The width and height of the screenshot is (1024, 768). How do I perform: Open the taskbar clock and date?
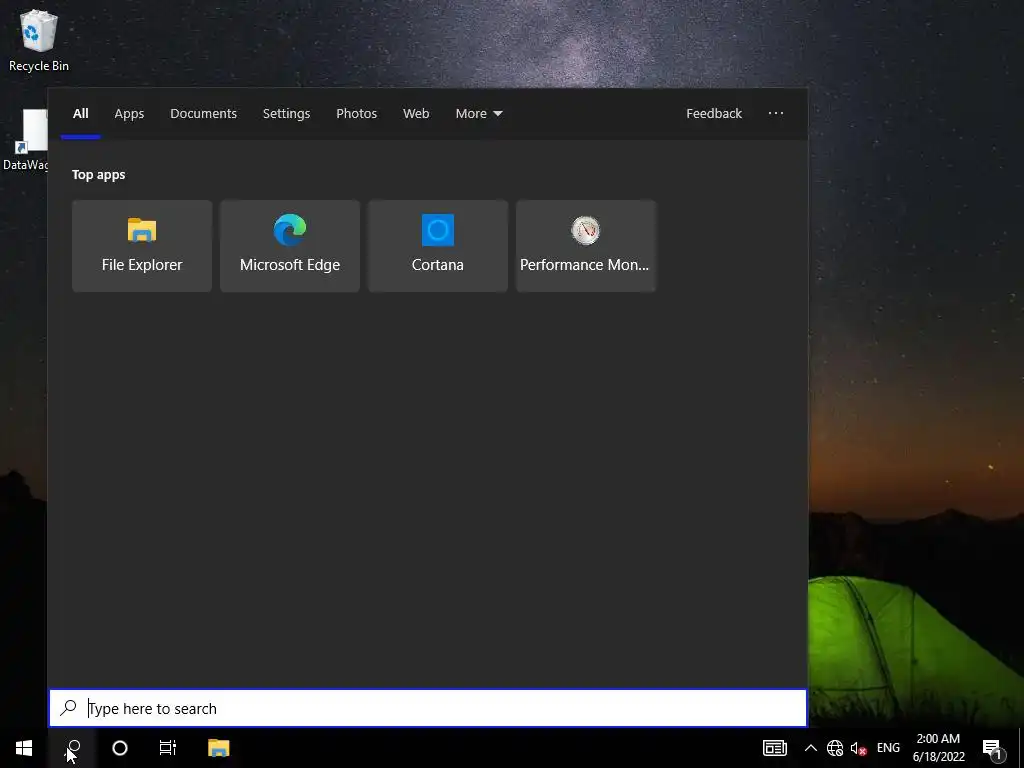(938, 748)
